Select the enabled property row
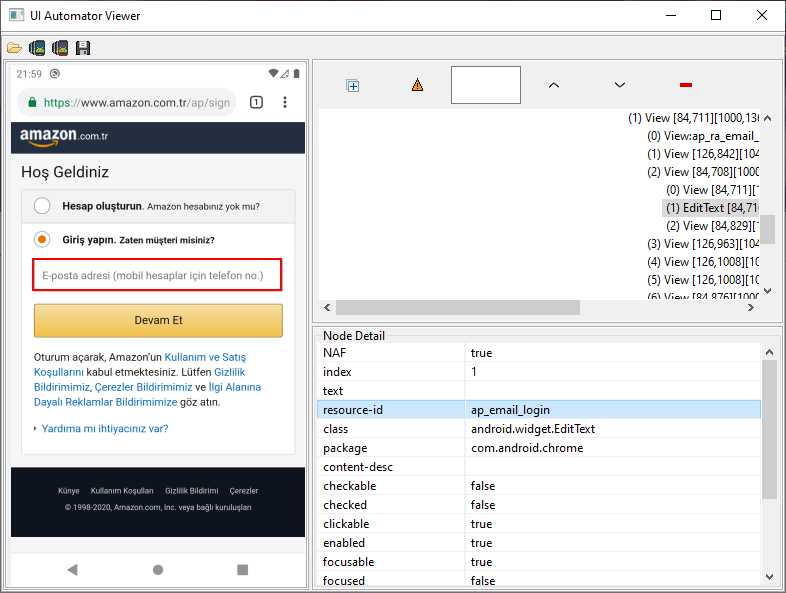786x593 pixels. (539, 543)
